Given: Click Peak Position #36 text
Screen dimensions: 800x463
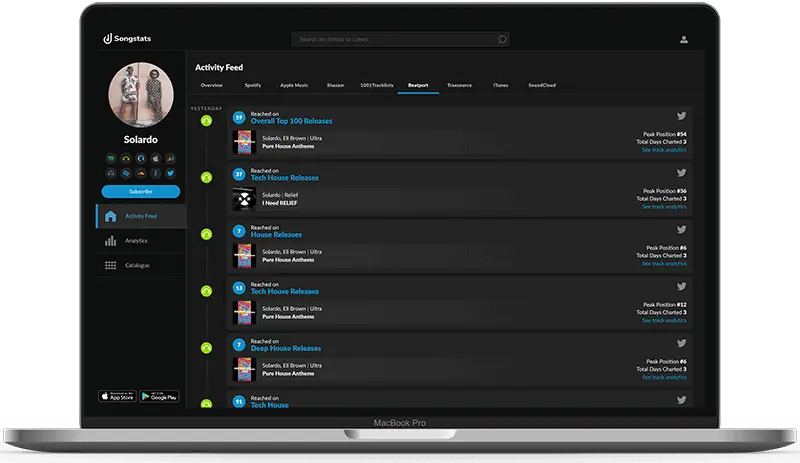Looking at the screenshot, I should coord(664,191).
